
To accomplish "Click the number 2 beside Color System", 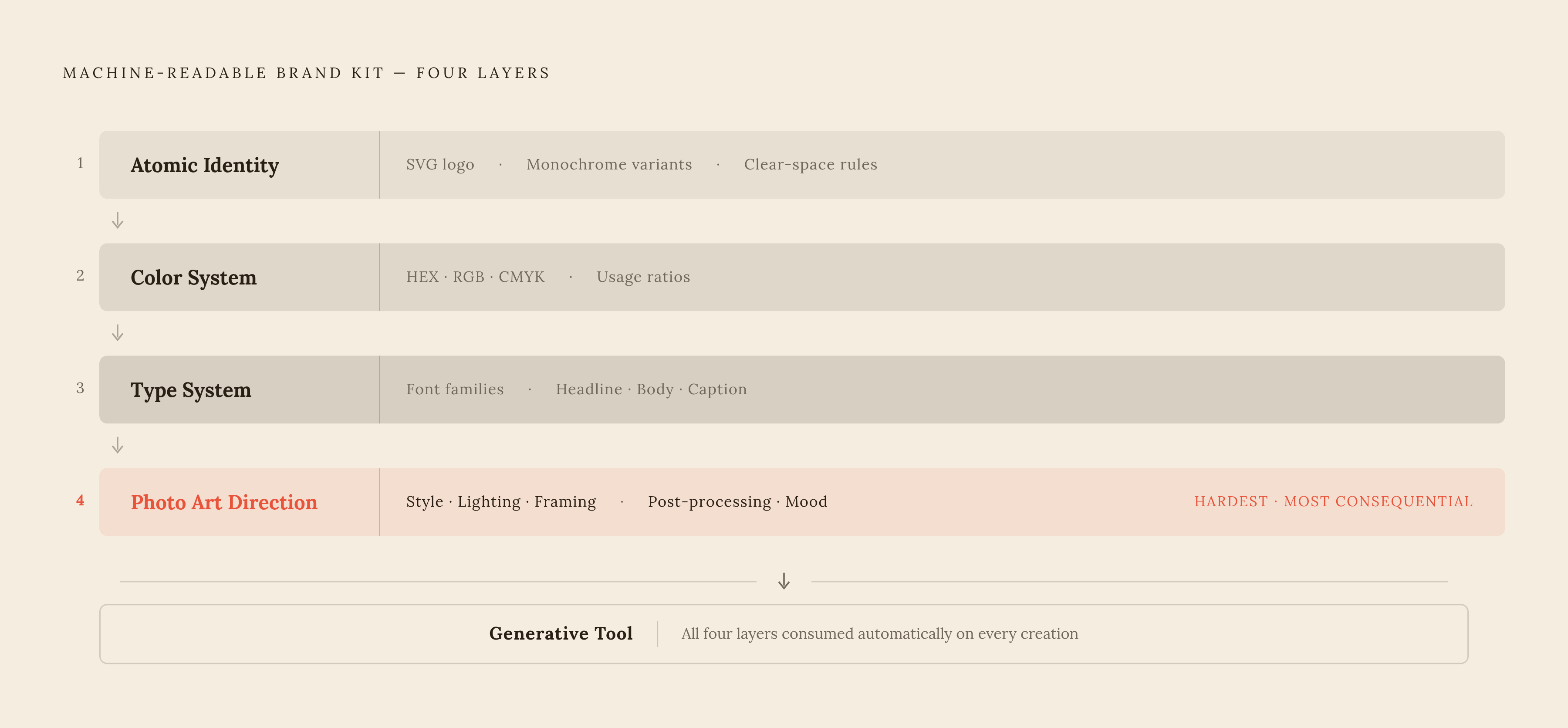I will pos(80,276).
